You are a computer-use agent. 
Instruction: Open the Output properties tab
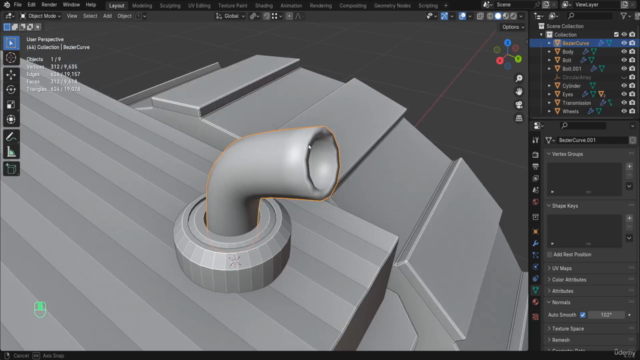pyautogui.click(x=536, y=167)
